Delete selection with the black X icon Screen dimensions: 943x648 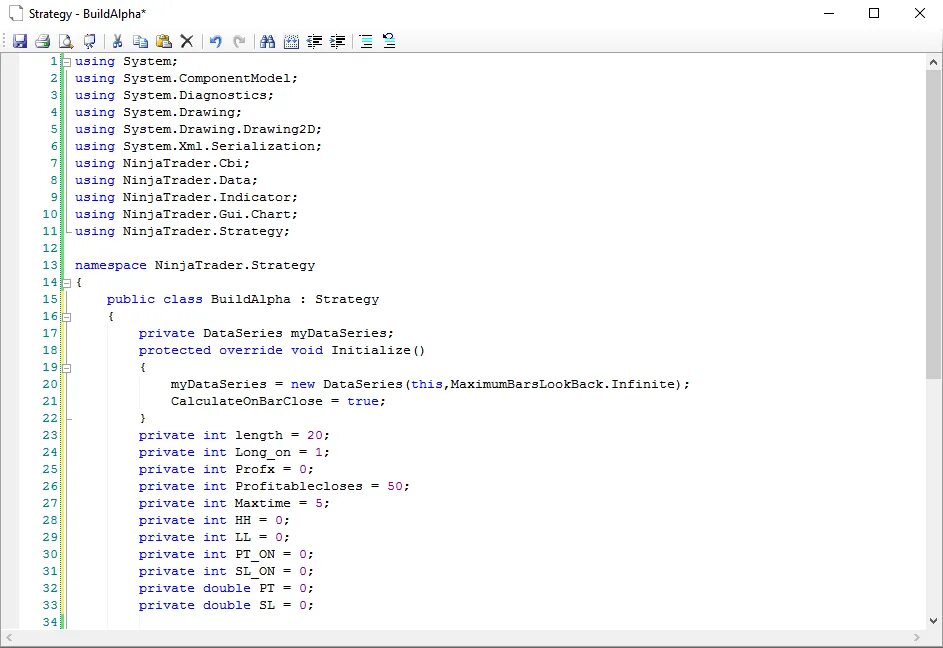pyautogui.click(x=187, y=41)
